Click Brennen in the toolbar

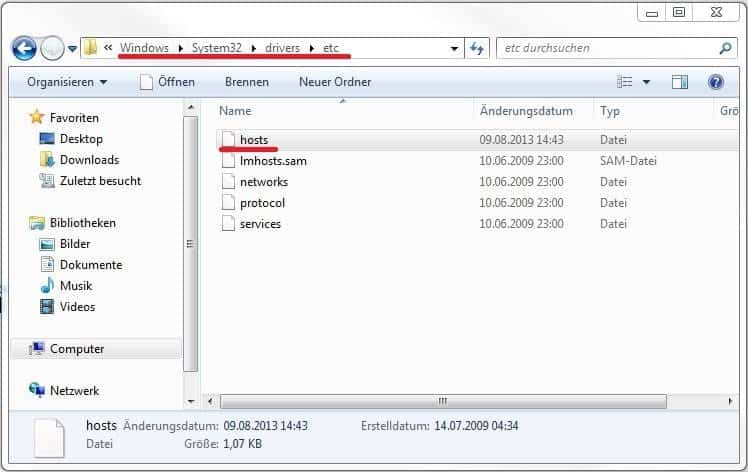pos(246,82)
